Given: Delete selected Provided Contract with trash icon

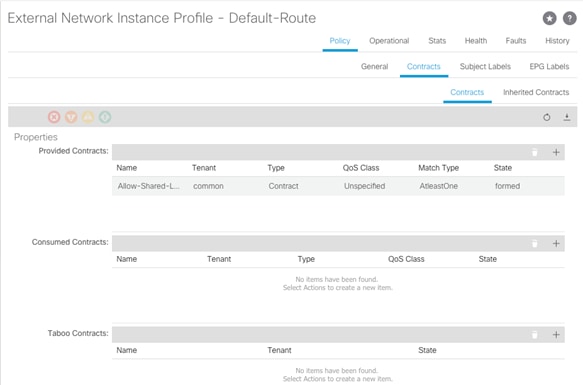Looking at the screenshot, I should coord(534,152).
